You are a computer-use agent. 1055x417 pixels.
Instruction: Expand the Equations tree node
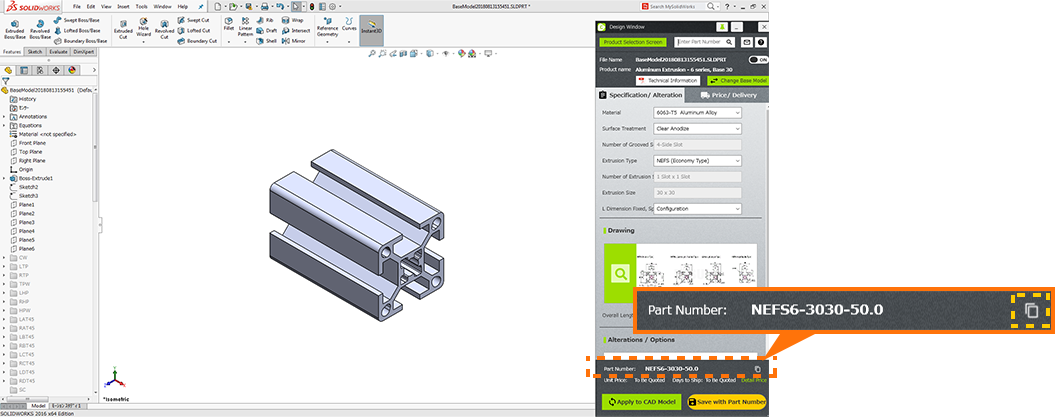click(4, 125)
